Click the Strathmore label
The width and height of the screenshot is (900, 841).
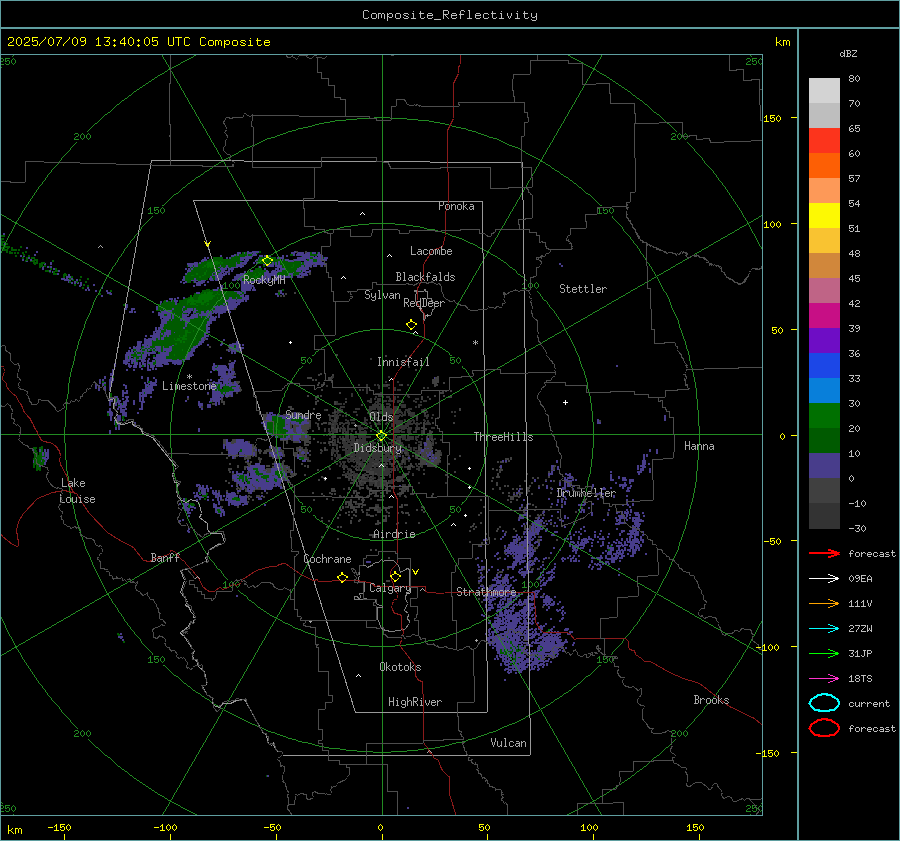[x=486, y=592]
